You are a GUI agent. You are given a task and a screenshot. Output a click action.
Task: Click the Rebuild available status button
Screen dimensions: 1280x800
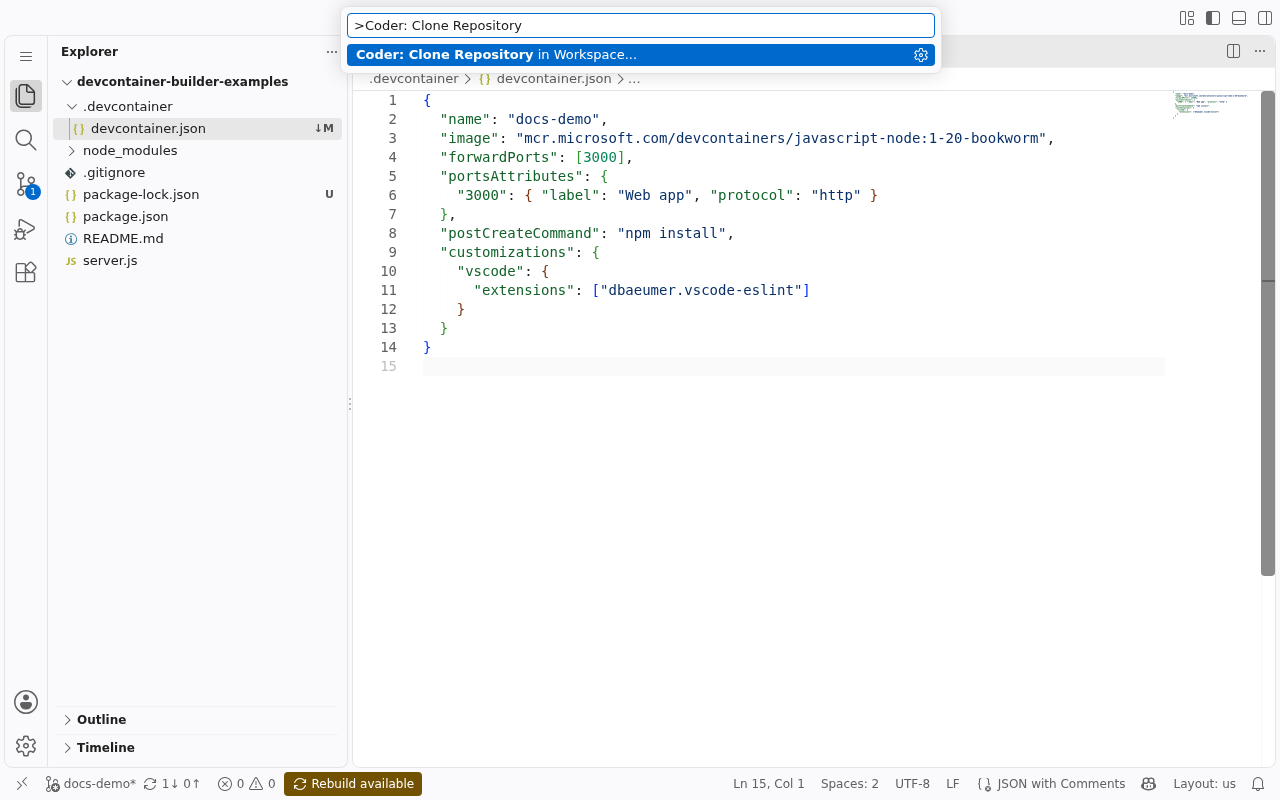tap(353, 784)
